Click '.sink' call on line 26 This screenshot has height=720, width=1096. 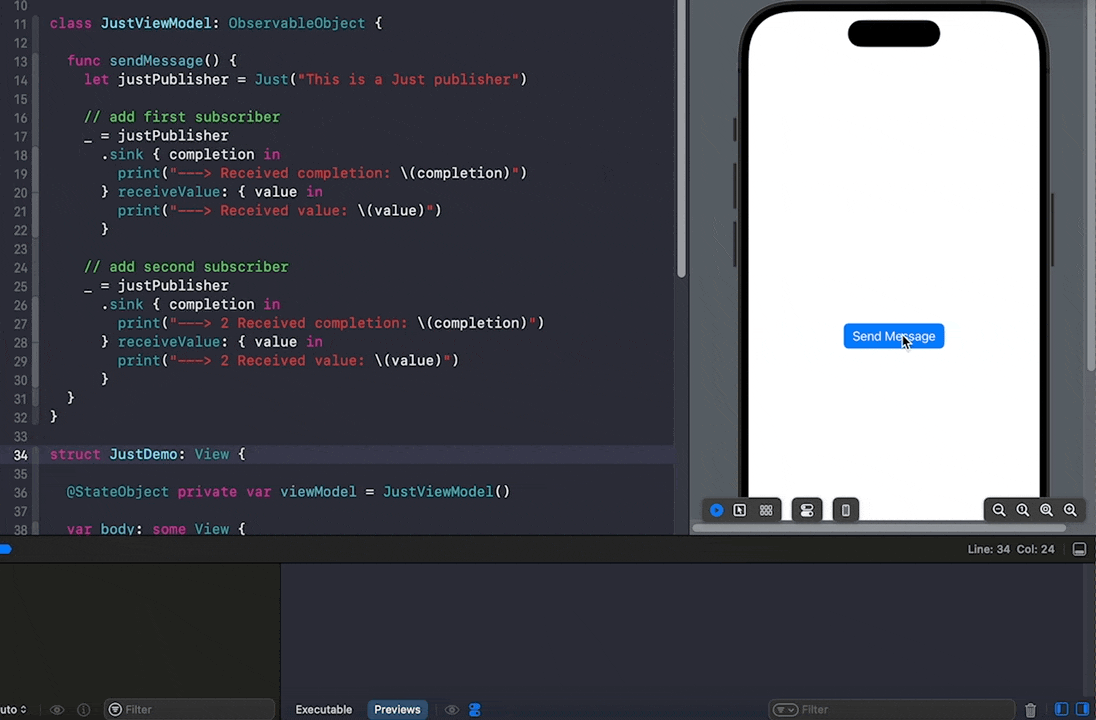[122, 305]
